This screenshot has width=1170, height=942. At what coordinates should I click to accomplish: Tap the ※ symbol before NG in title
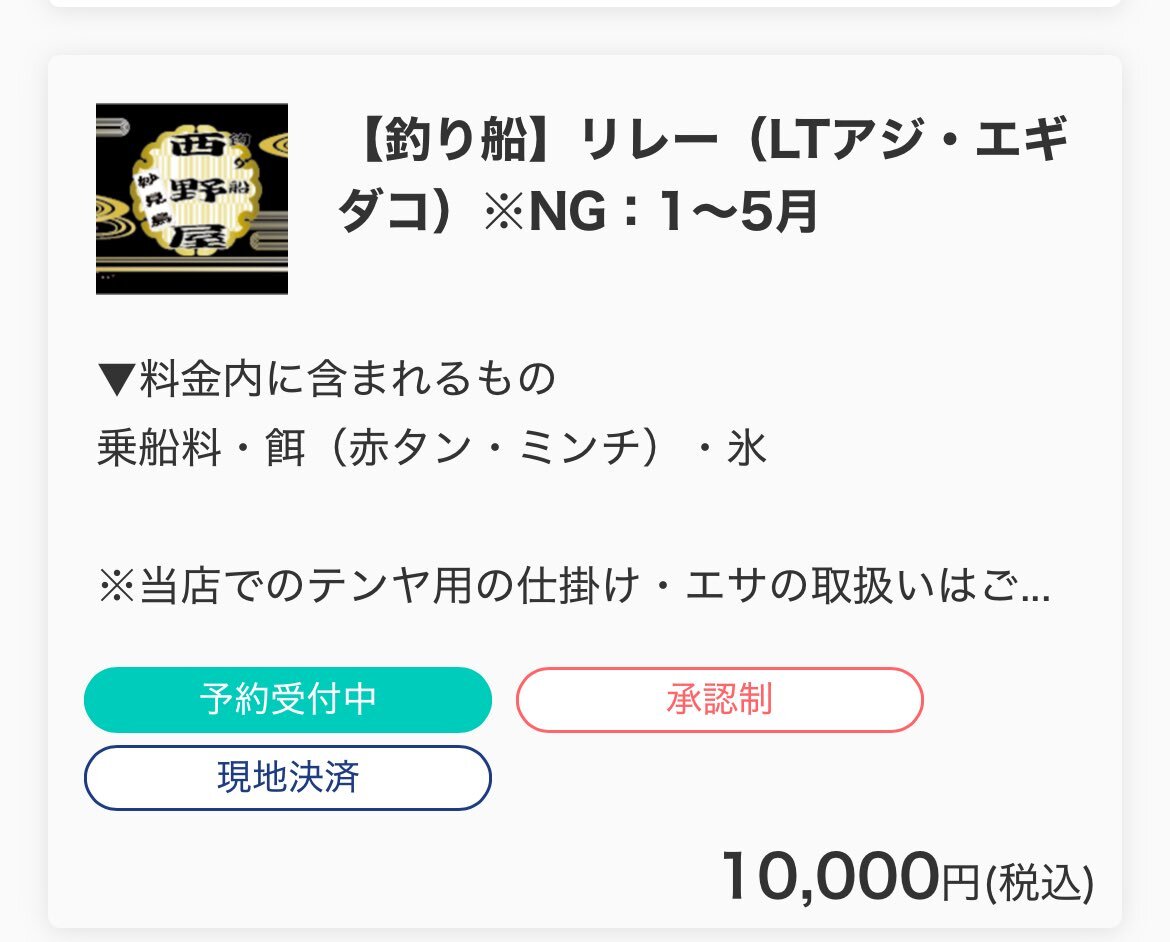coord(505,212)
